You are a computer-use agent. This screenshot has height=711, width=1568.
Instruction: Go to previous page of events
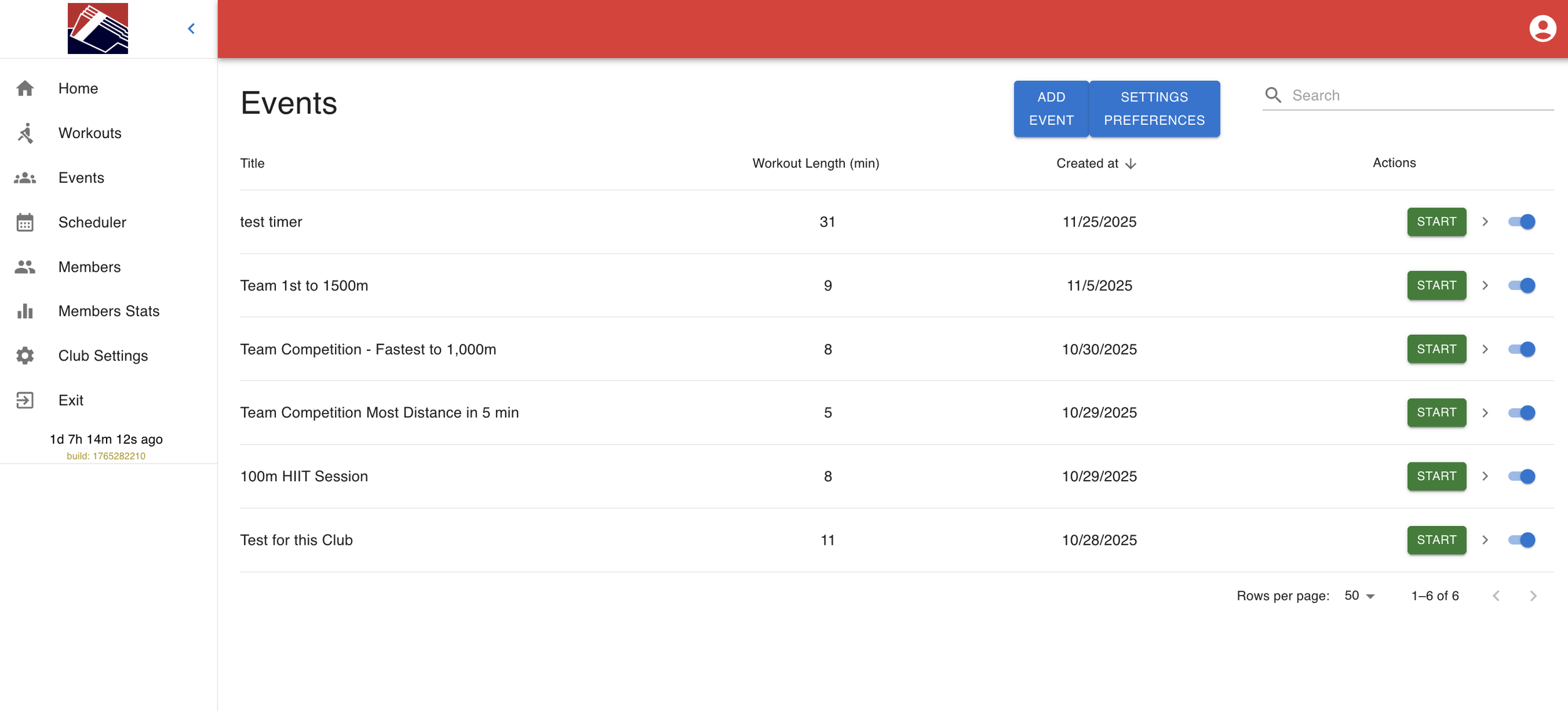click(1496, 596)
